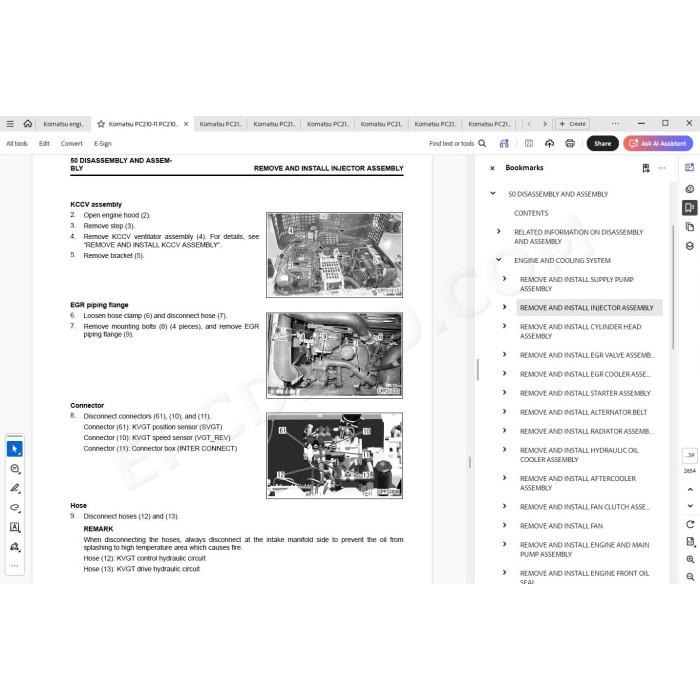Switch to the Komatsu engi.. tab

point(63,124)
